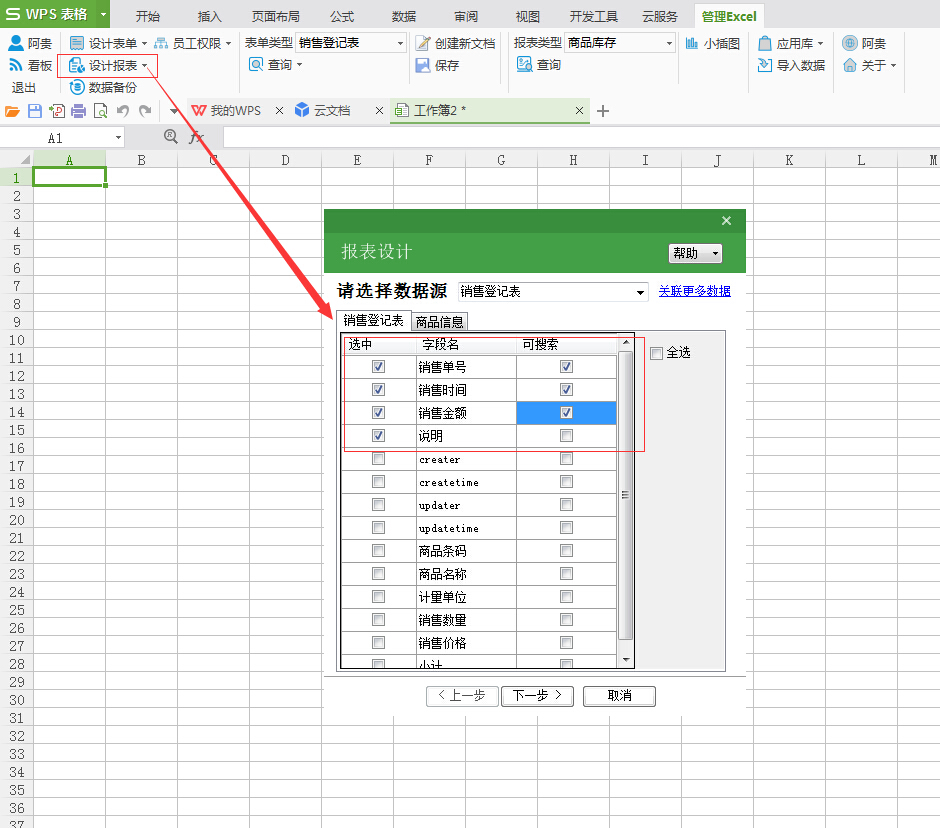This screenshot has width=940, height=828.
Task: Click the print preview icon
Action: (101, 111)
